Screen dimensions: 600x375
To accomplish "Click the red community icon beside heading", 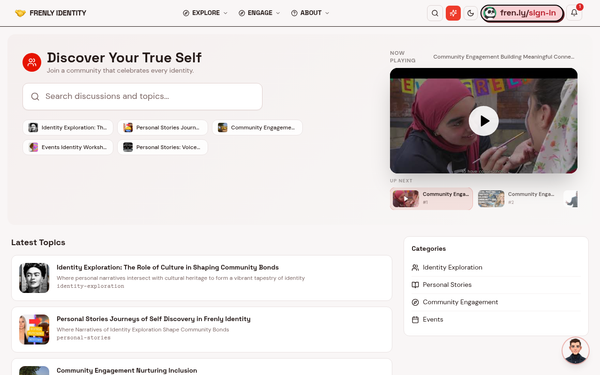I will (32, 62).
